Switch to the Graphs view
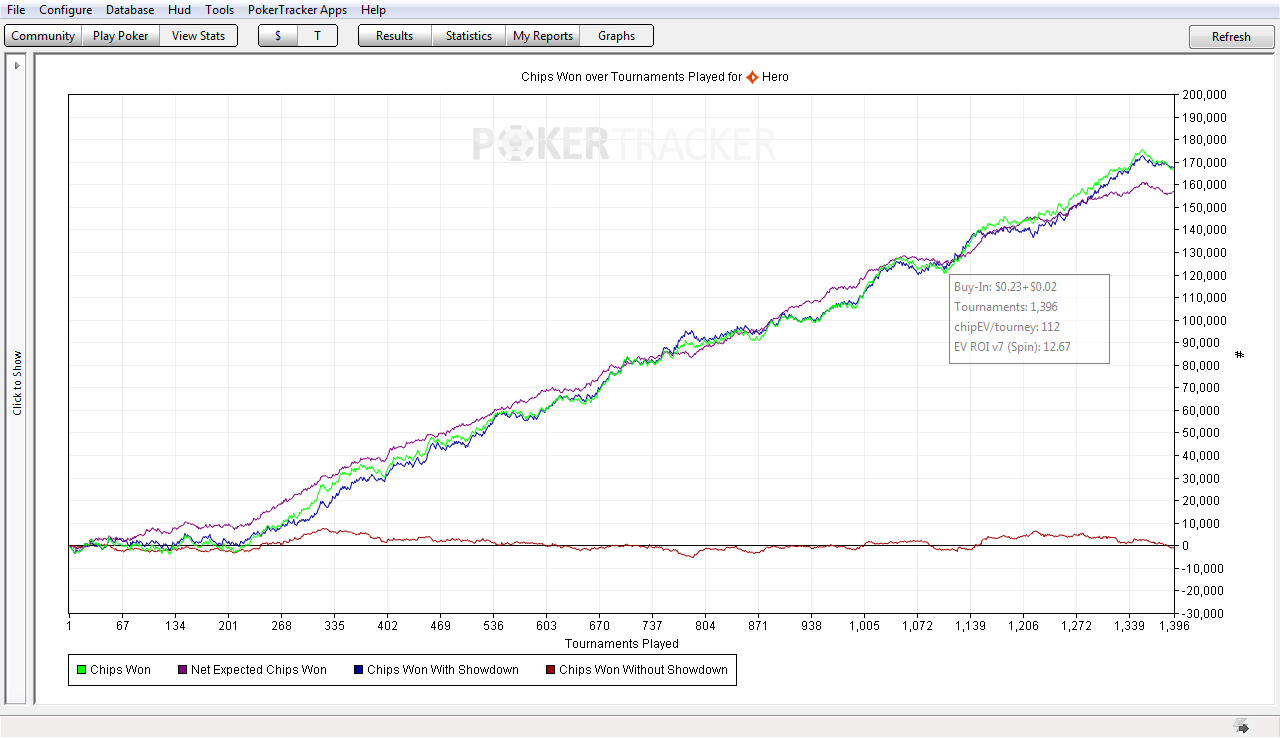The image size is (1280, 738). point(617,36)
